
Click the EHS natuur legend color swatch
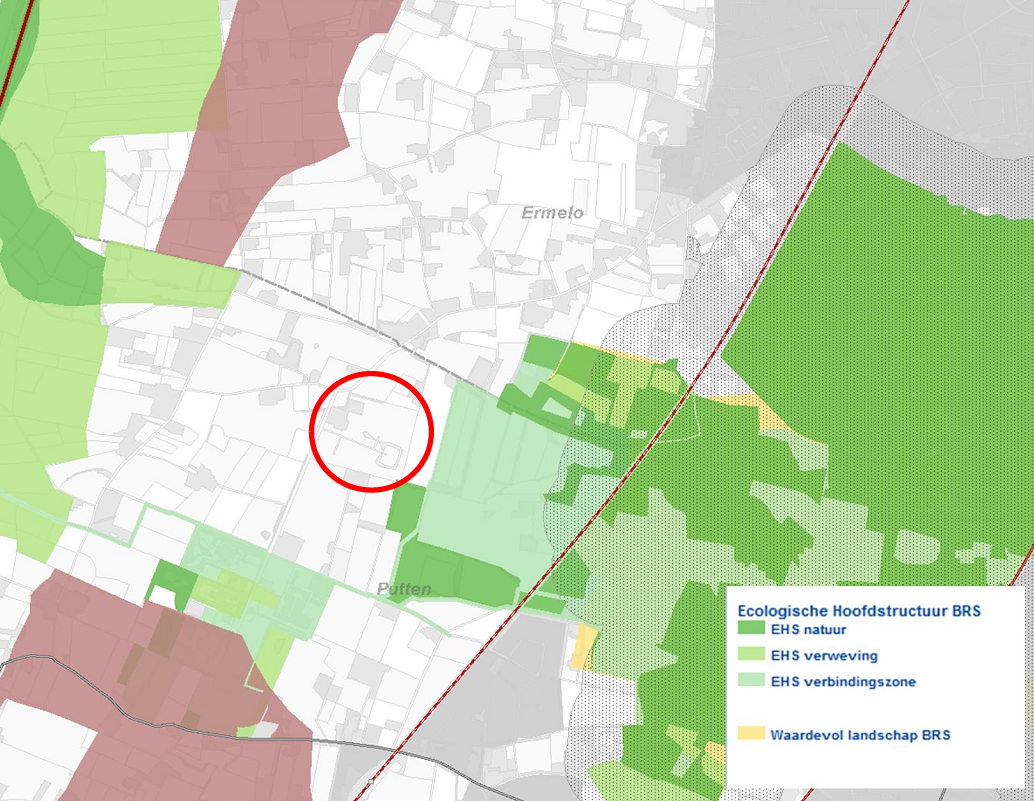pos(750,630)
